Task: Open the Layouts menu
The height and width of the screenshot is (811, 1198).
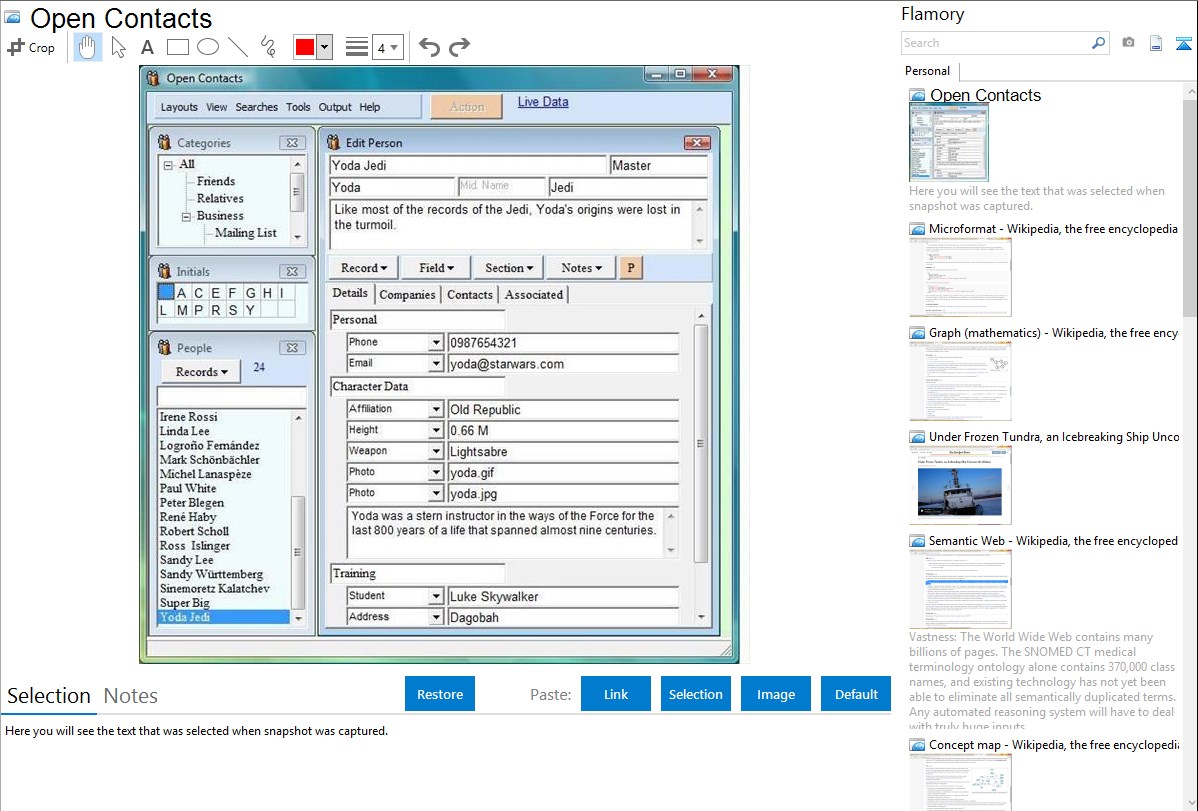Action: click(179, 107)
